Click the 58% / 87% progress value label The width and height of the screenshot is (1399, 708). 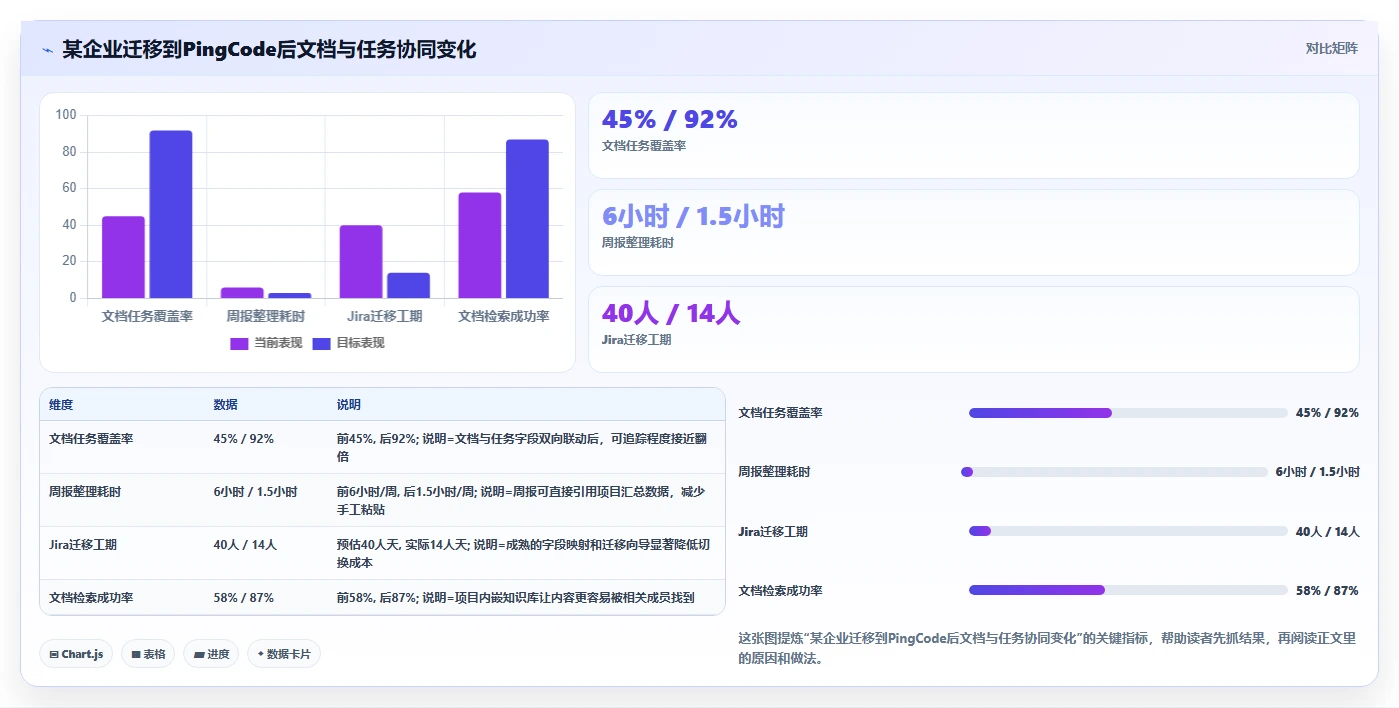[x=1327, y=591]
